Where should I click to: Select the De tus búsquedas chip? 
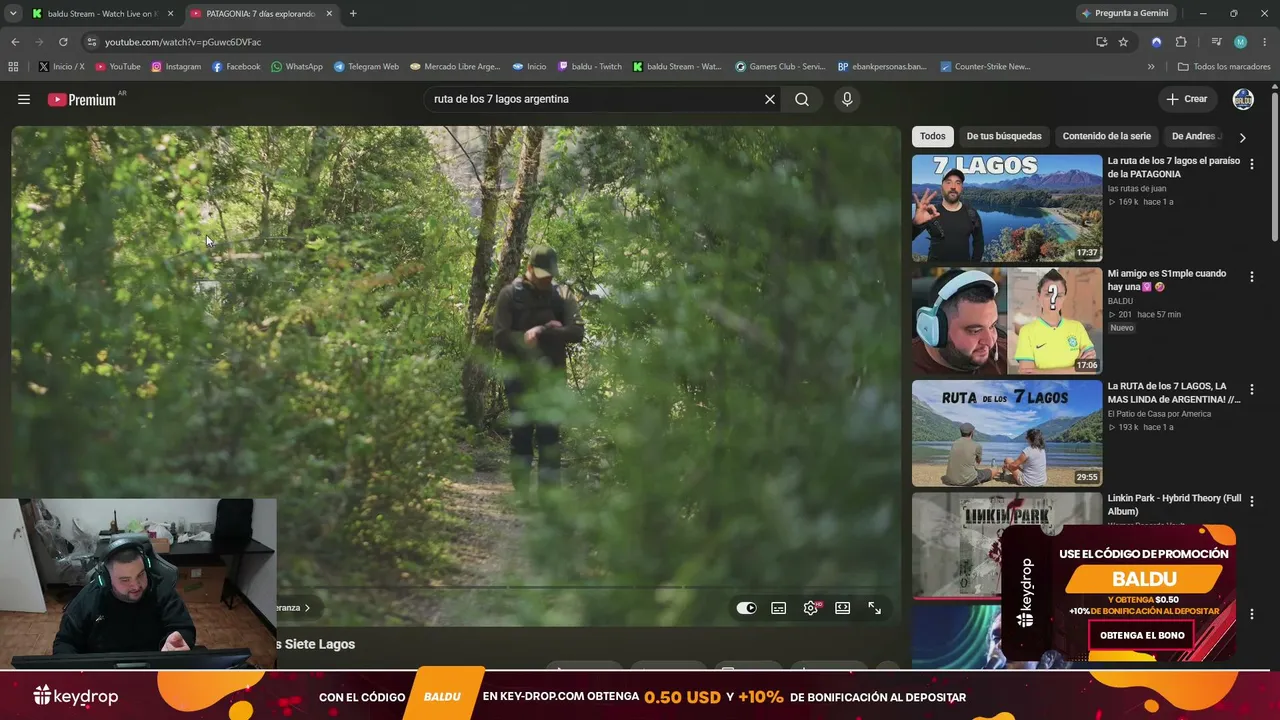coord(1004,136)
